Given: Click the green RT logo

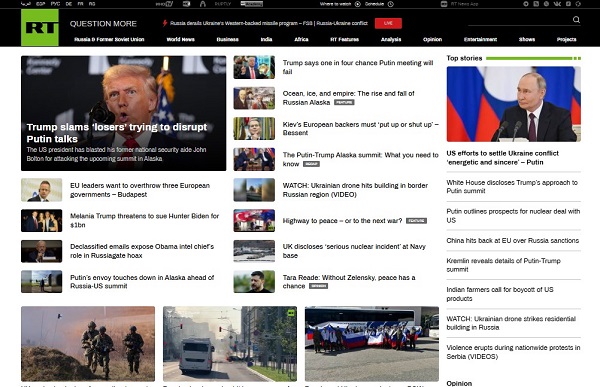Looking at the screenshot, I should click(x=40, y=28).
